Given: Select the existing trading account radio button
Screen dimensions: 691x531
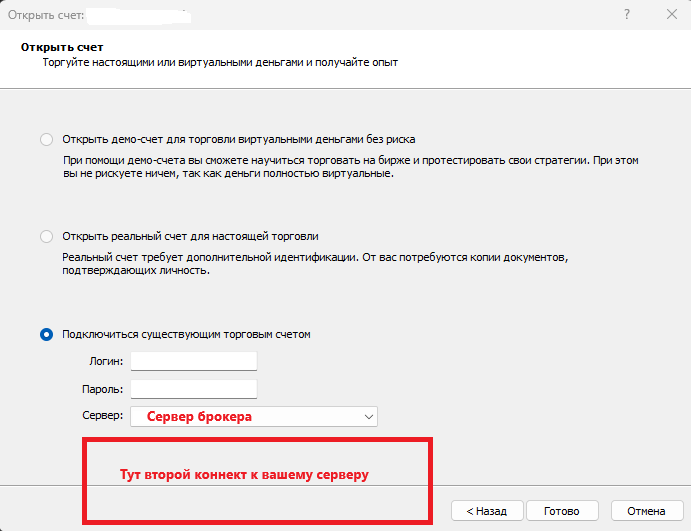Looking at the screenshot, I should click(47, 334).
